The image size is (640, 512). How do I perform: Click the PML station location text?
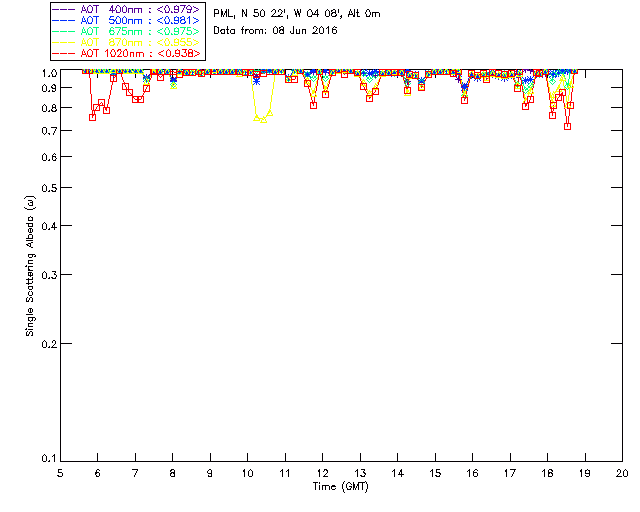(x=297, y=13)
